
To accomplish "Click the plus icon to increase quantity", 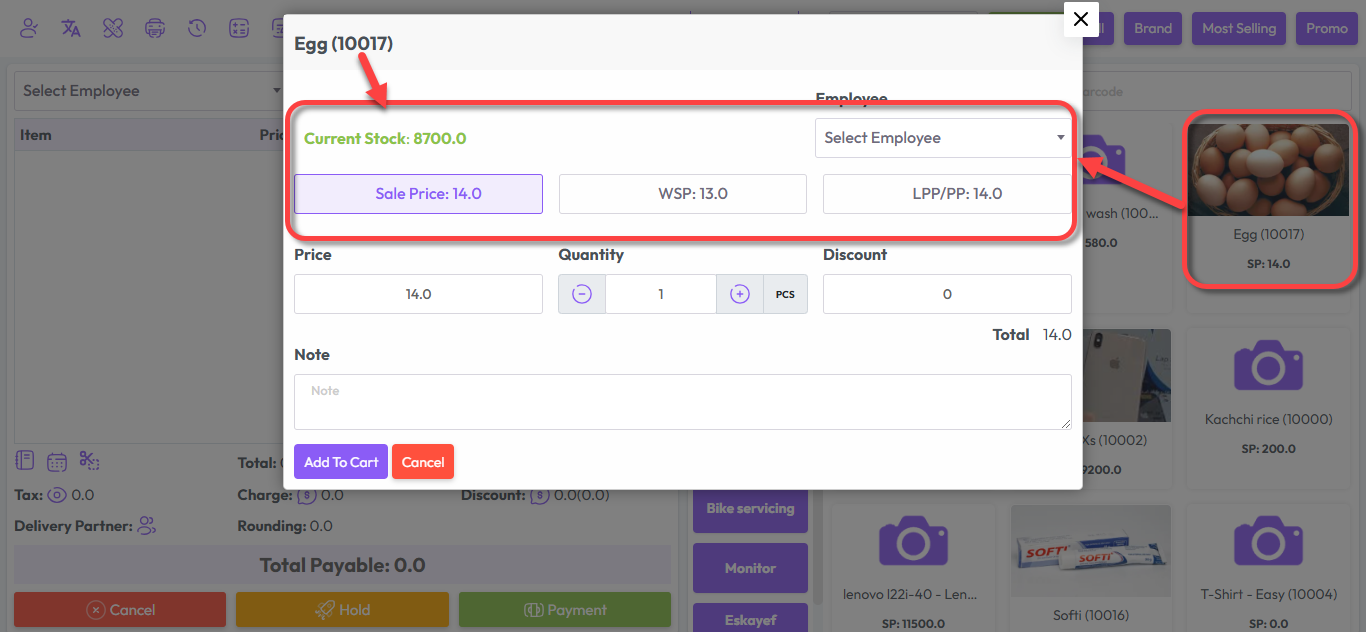I will coord(740,294).
